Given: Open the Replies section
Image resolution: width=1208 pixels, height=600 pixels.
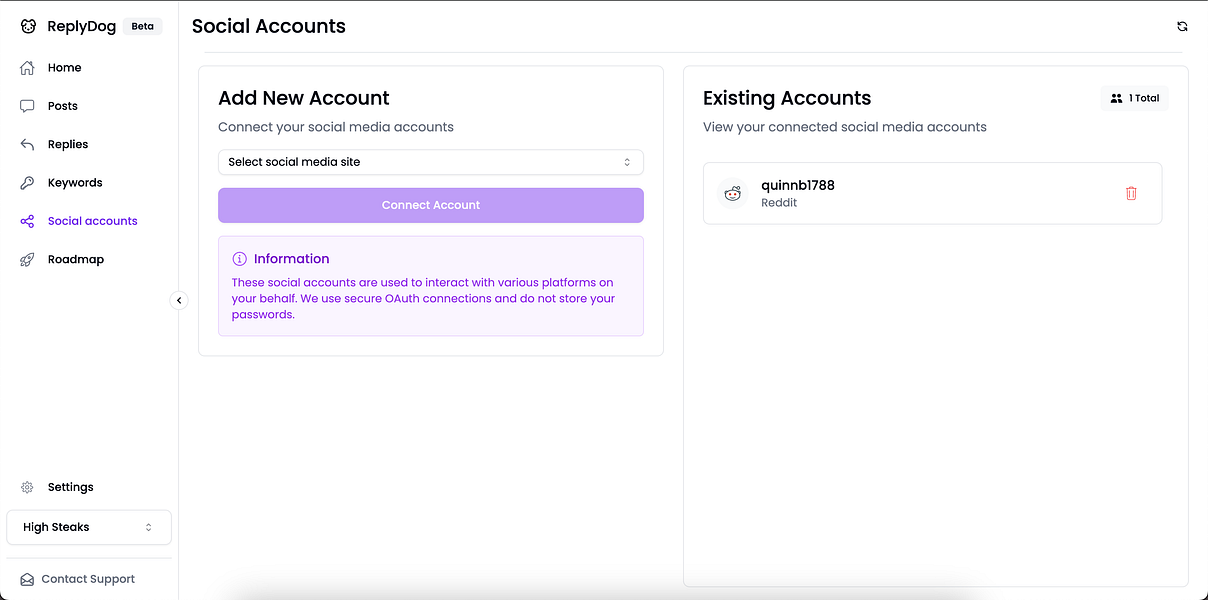Looking at the screenshot, I should coord(67,144).
